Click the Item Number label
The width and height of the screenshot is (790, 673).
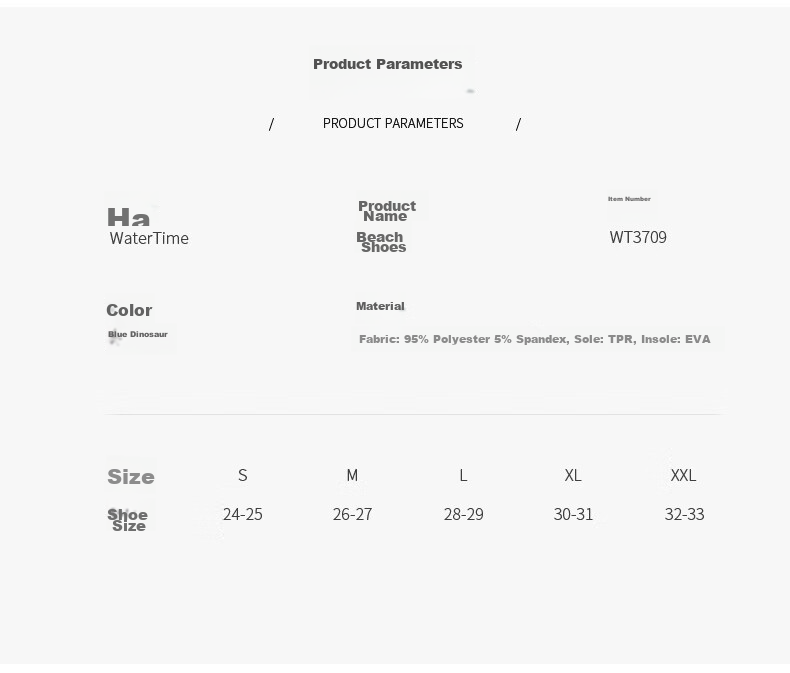tap(629, 199)
